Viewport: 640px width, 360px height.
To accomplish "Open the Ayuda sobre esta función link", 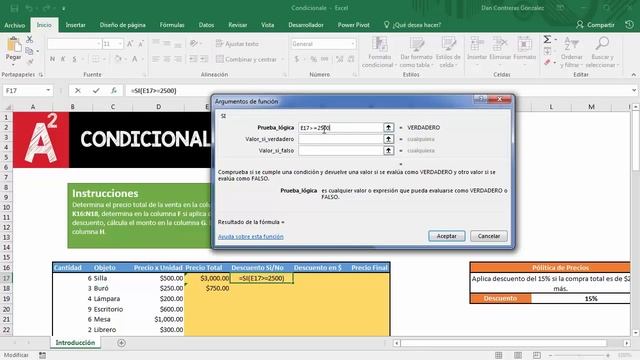I will [x=251, y=237].
